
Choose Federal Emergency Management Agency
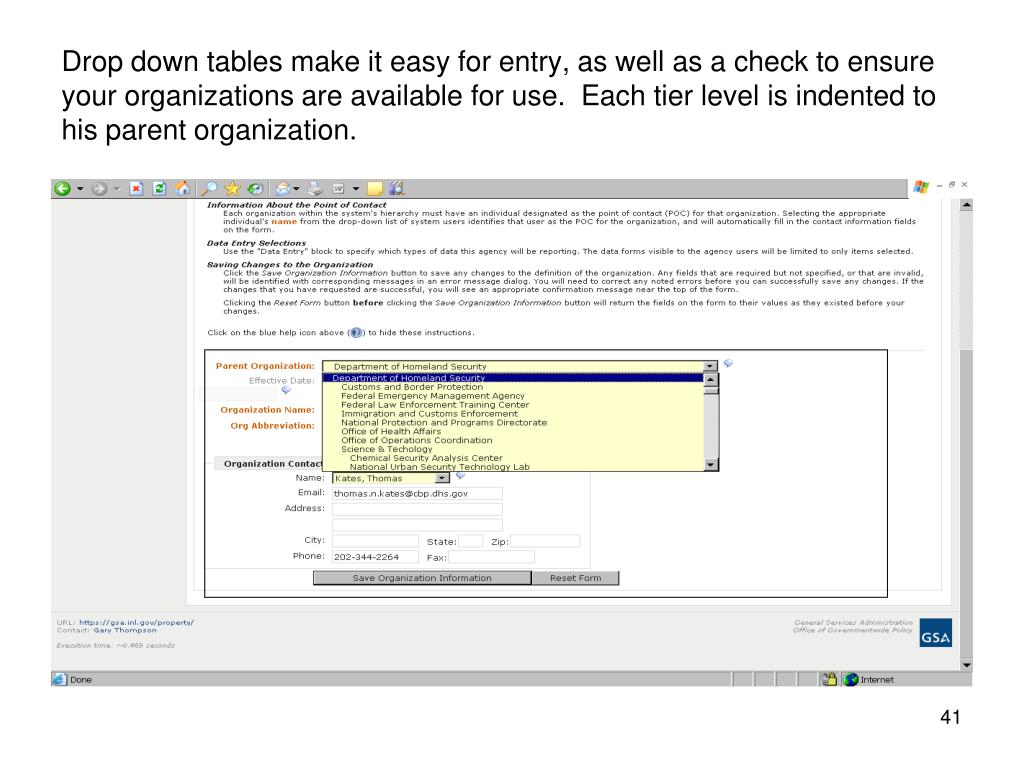[x=513, y=396]
